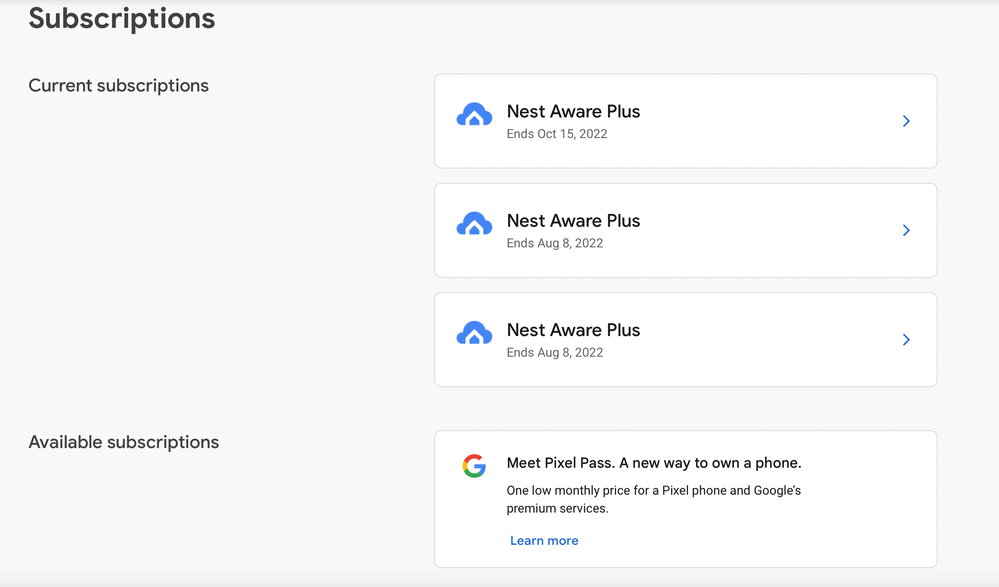The height and width of the screenshot is (587, 999).
Task: Click the cloud icon on the last Nest Aware Plus card
Action: pyautogui.click(x=474, y=334)
